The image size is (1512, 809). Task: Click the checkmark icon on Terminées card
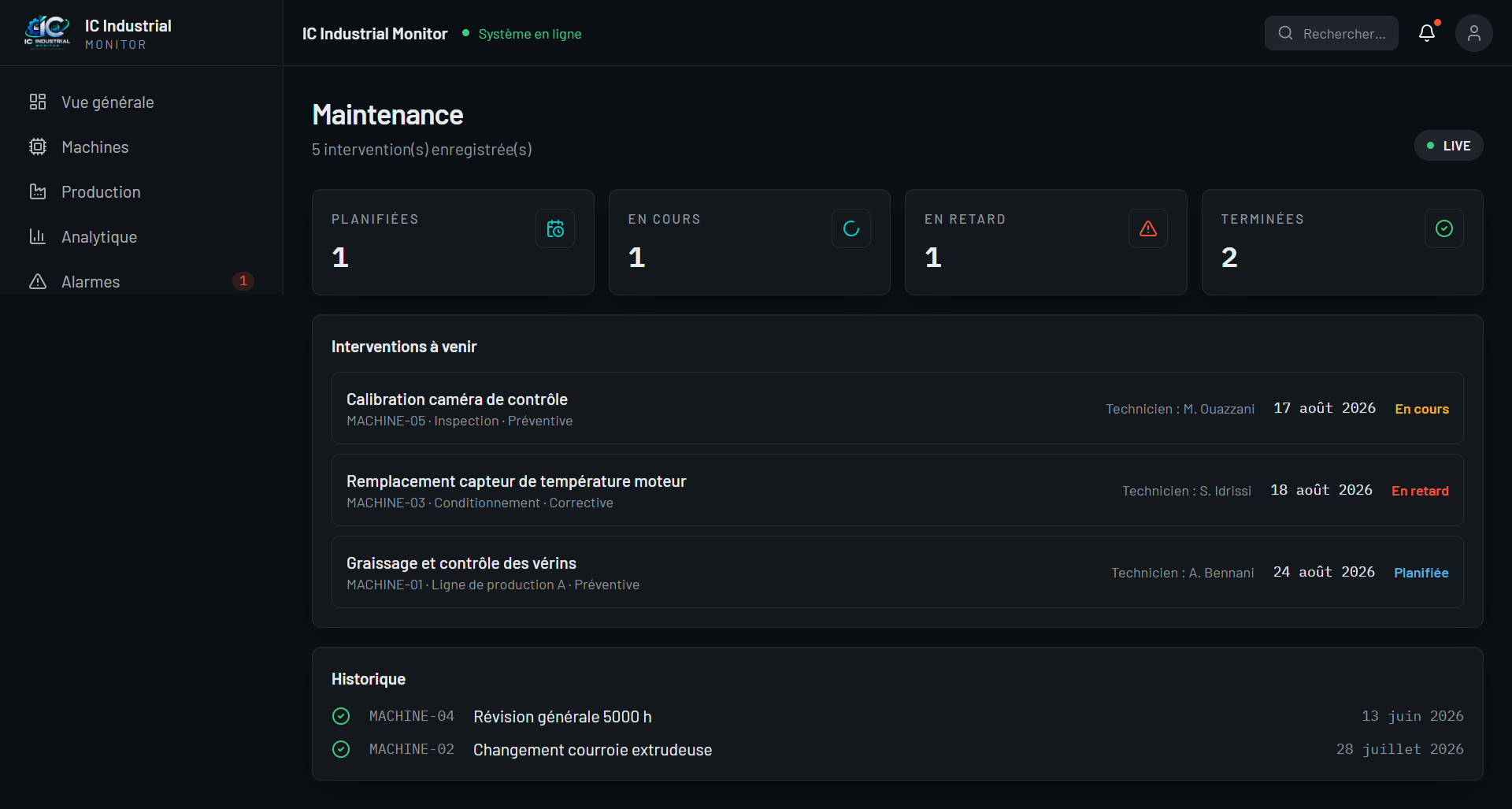coord(1444,228)
